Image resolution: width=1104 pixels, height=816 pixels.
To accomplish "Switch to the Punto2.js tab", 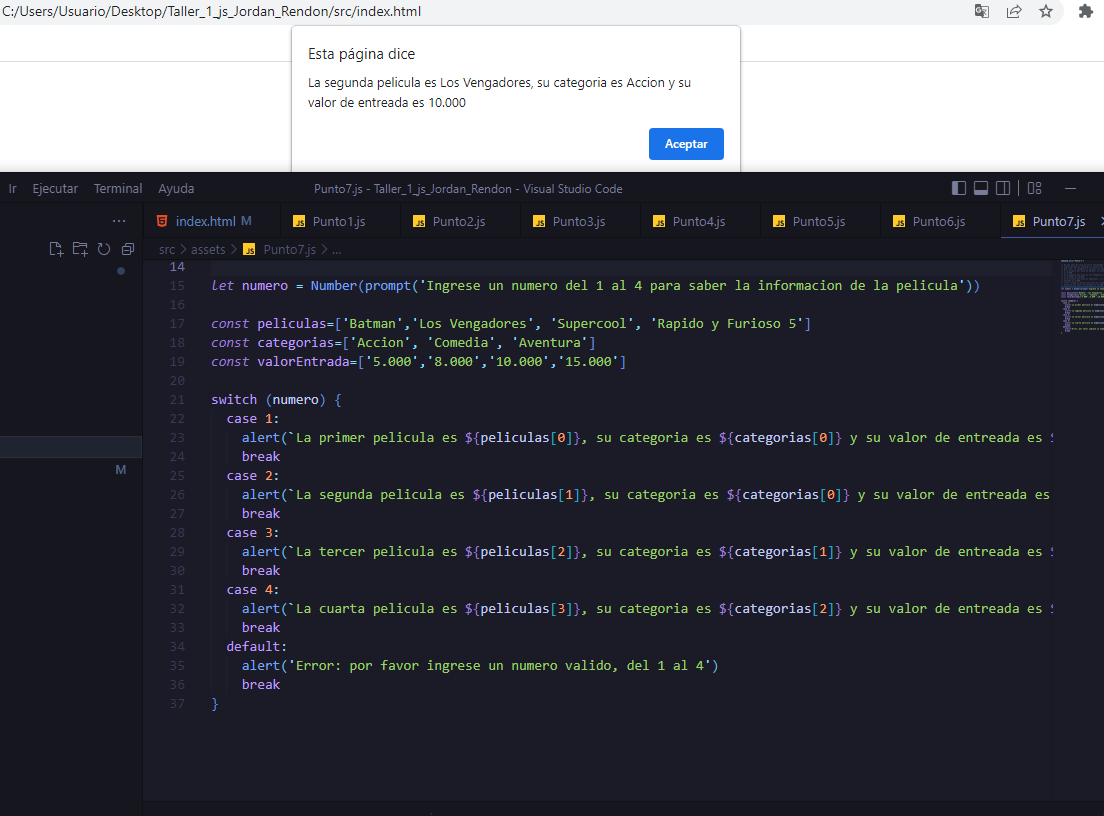I will (x=460, y=221).
